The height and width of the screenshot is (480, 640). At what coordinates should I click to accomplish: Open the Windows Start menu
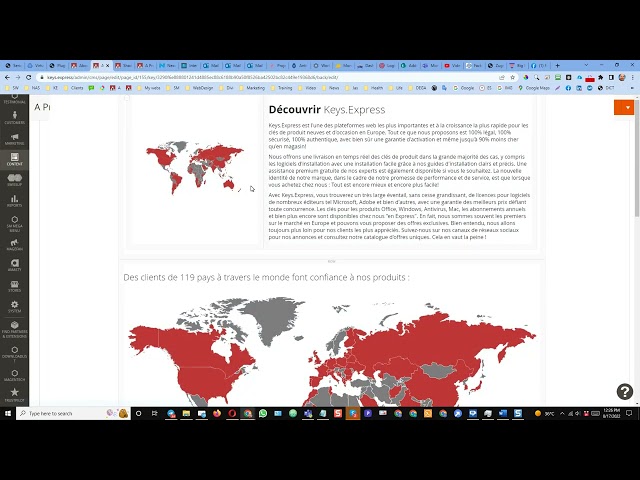[x=8, y=413]
